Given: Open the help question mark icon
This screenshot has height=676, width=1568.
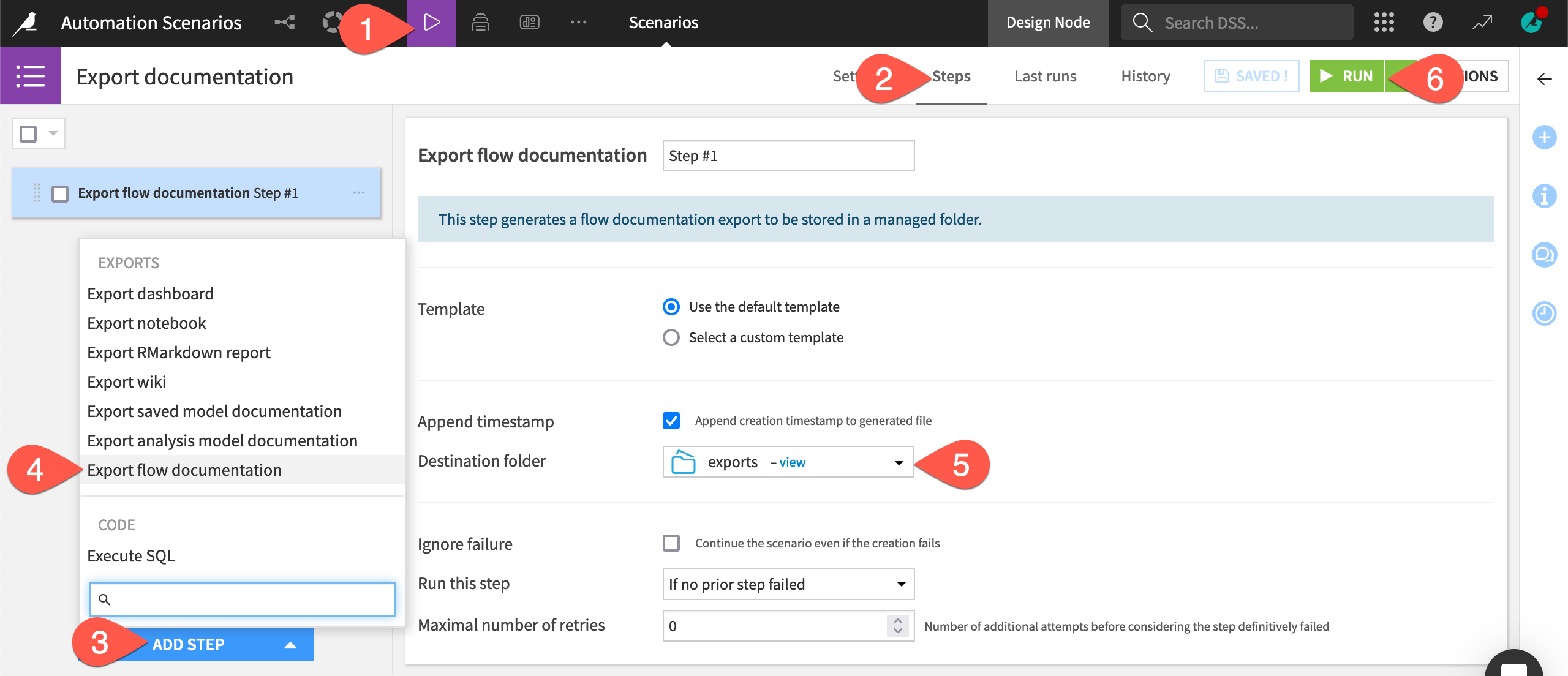Looking at the screenshot, I should pyautogui.click(x=1433, y=23).
